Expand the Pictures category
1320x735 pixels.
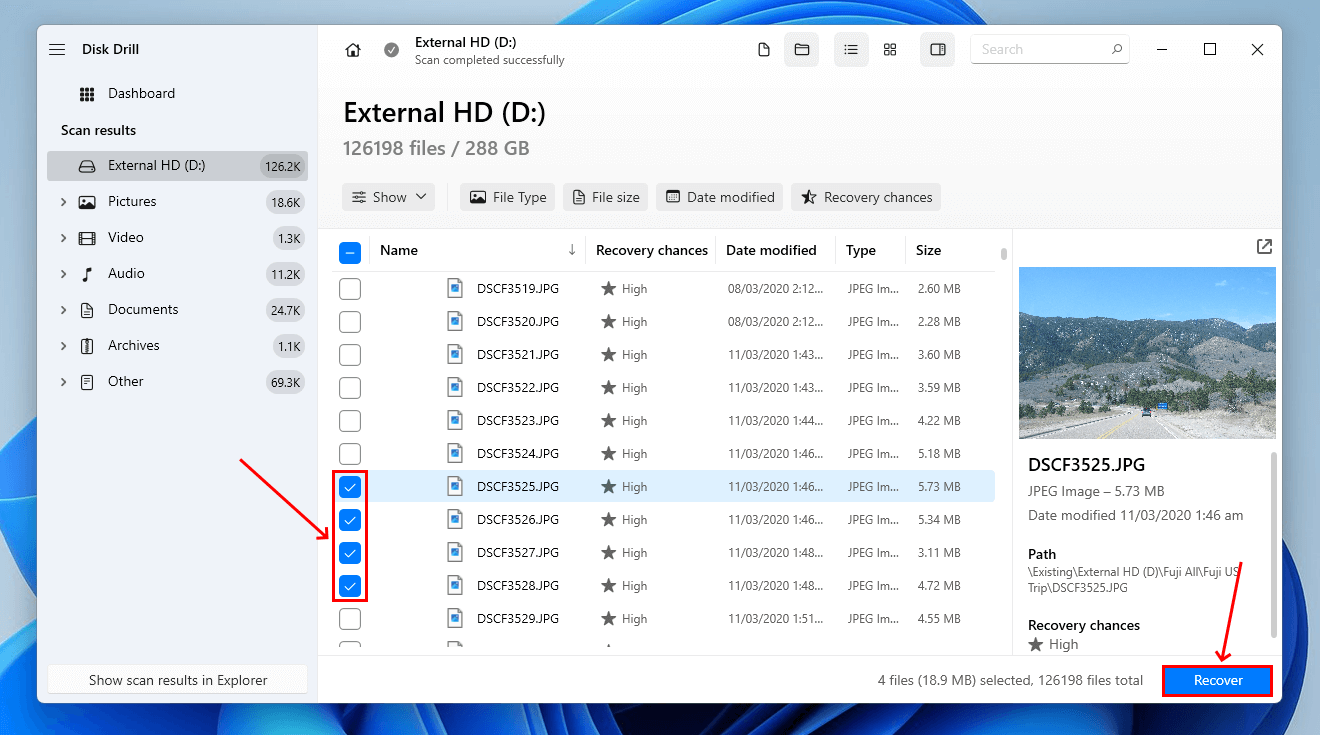tap(64, 202)
